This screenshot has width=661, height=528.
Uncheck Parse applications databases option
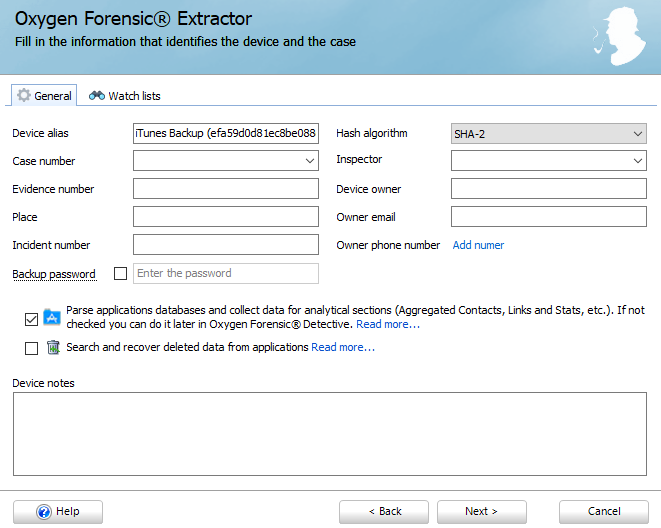31,319
